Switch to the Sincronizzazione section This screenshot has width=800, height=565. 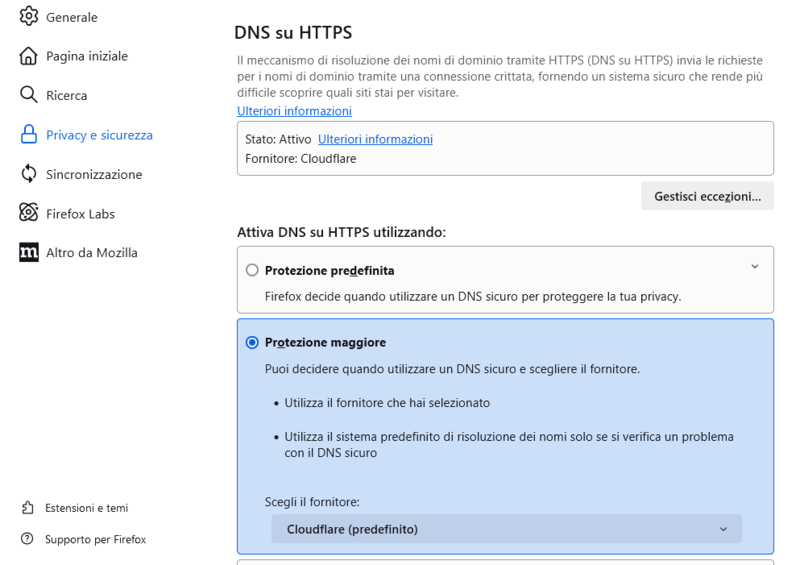pos(94,175)
